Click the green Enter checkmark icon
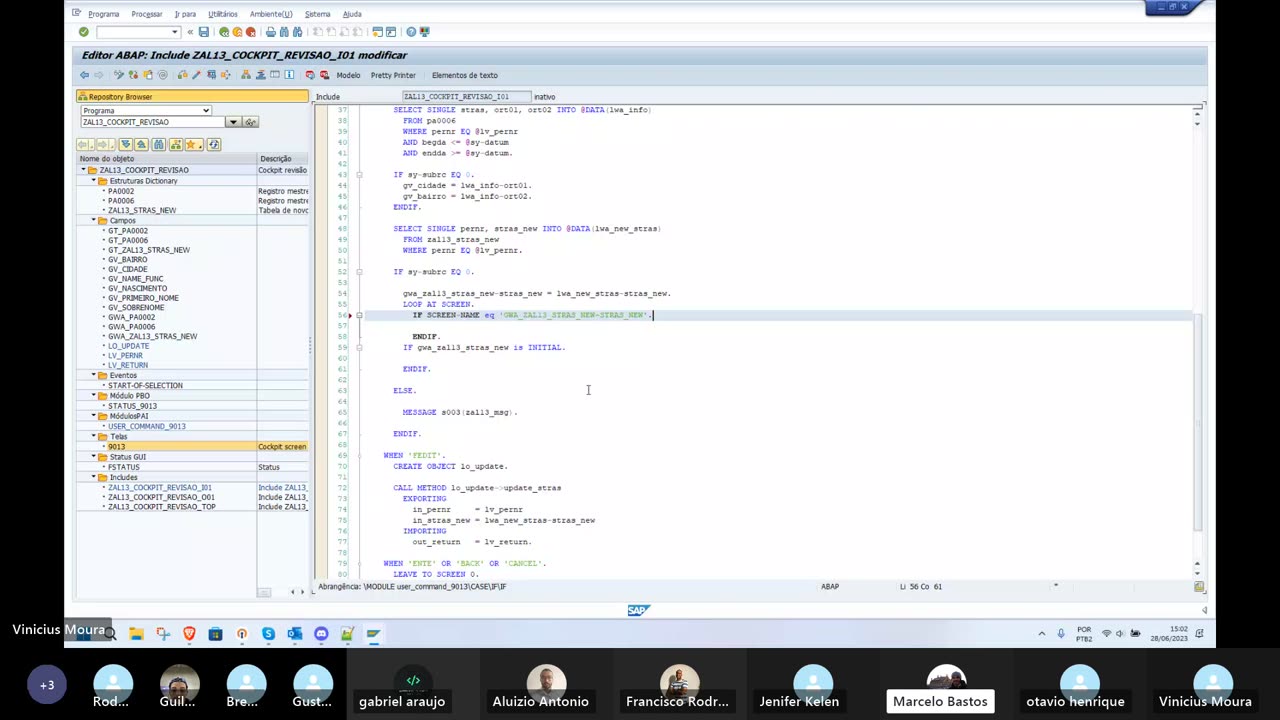1280x720 pixels. [x=83, y=32]
